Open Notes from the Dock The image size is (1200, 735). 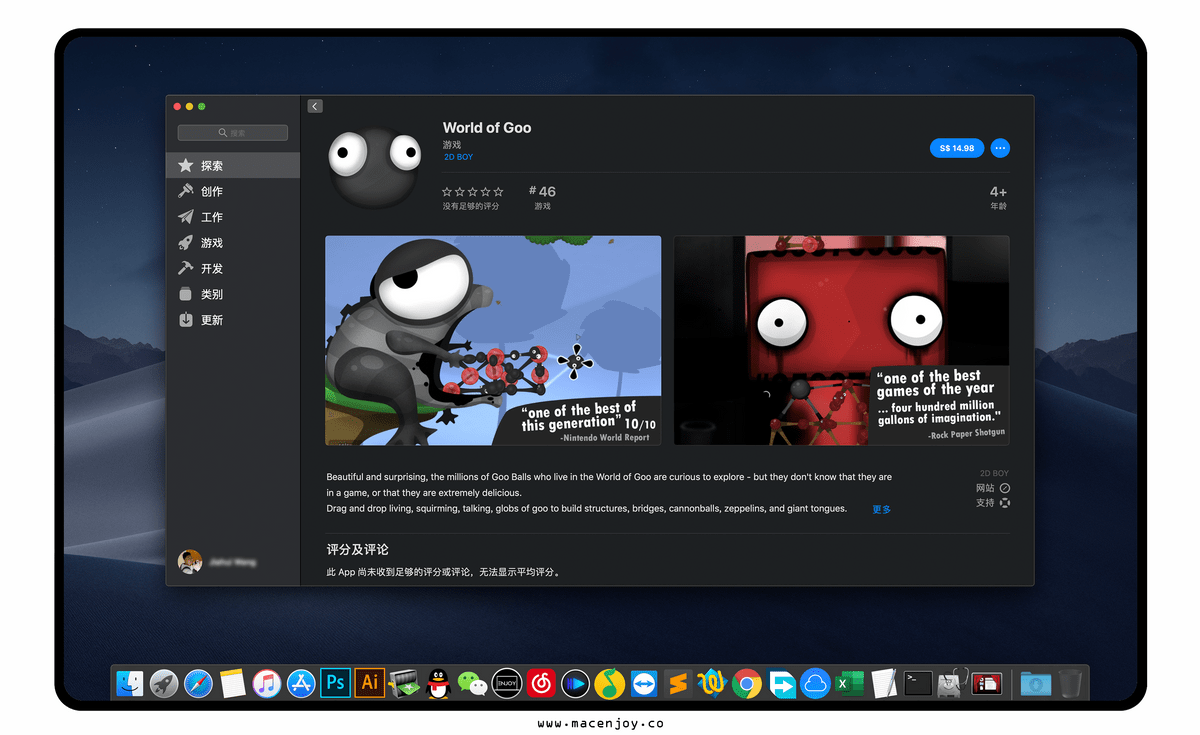point(233,683)
